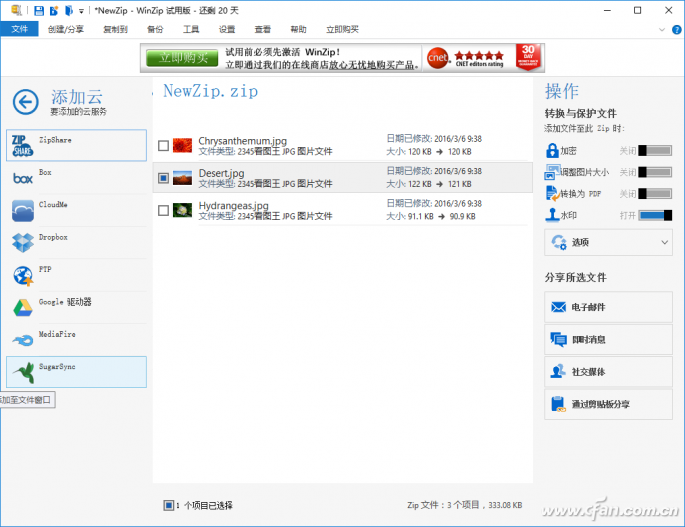Open the Chrysanthemum.jpg flower thumbnail
The height and width of the screenshot is (527, 685).
(182, 146)
